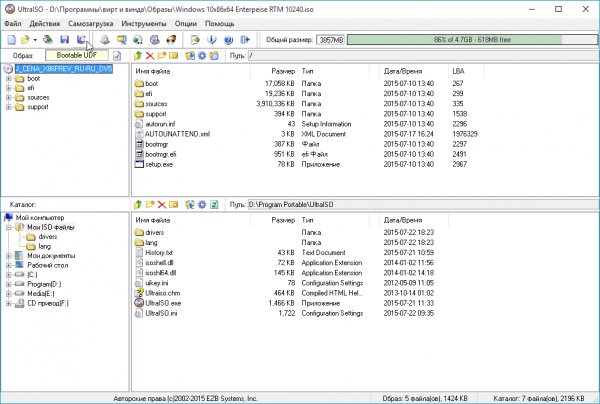This screenshot has width=600, height=404.
Task: Click the gear icon in image toolbar
Action: [202, 56]
